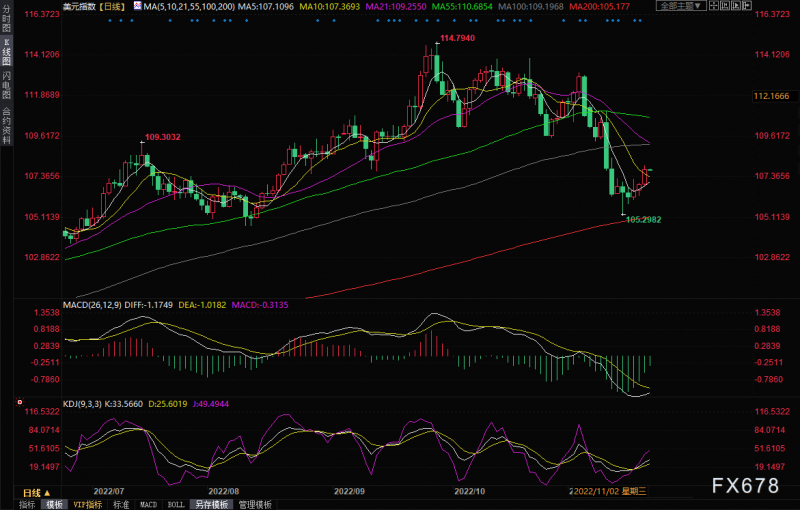
Task: Select the 指标 bottom tab
Action: point(27,504)
